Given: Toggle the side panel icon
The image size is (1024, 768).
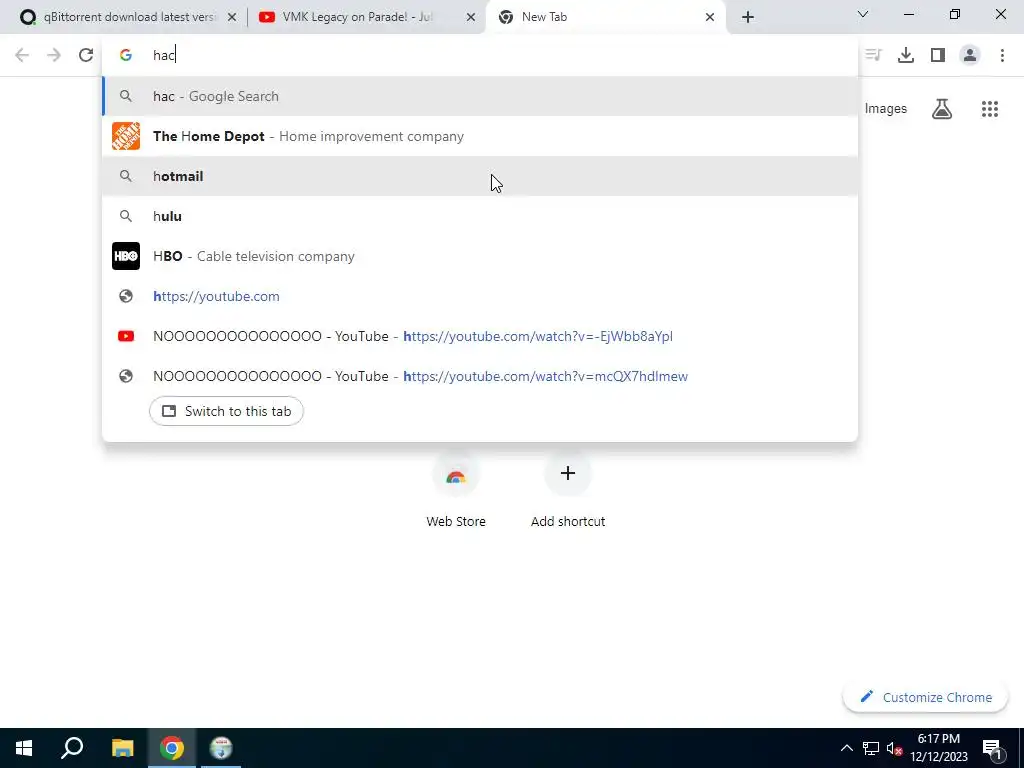Looking at the screenshot, I should (938, 55).
